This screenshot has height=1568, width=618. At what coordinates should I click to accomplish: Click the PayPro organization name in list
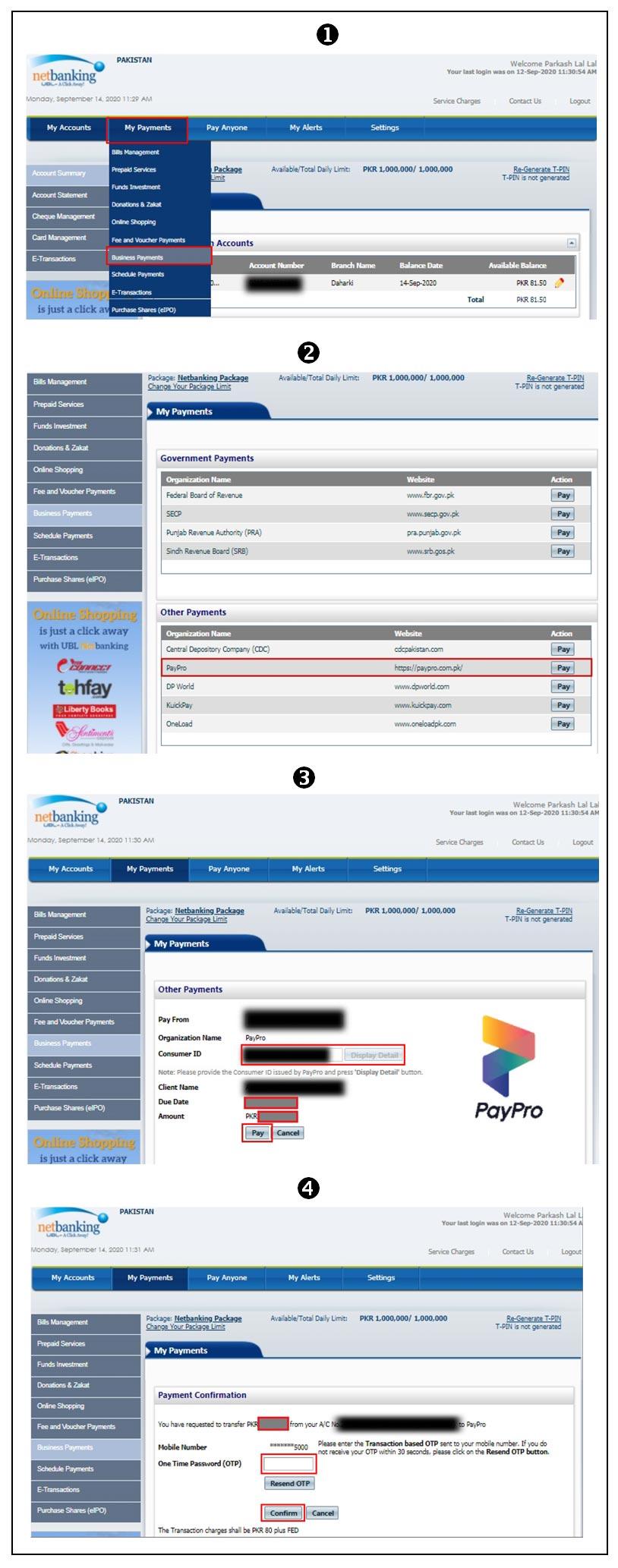pos(176,668)
